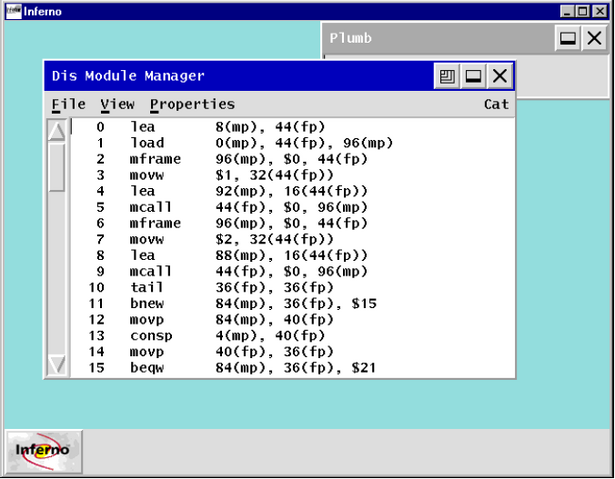Close the Inferno host window
The height and width of the screenshot is (479, 615).
tap(600, 11)
